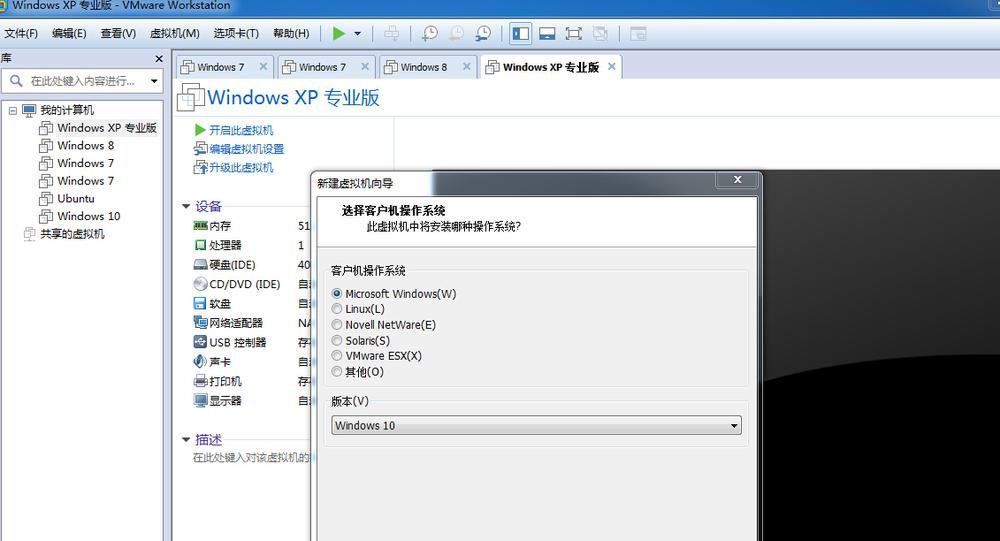Click the send Ctrl+Alt+Del toolbar icon

[x=391, y=33]
